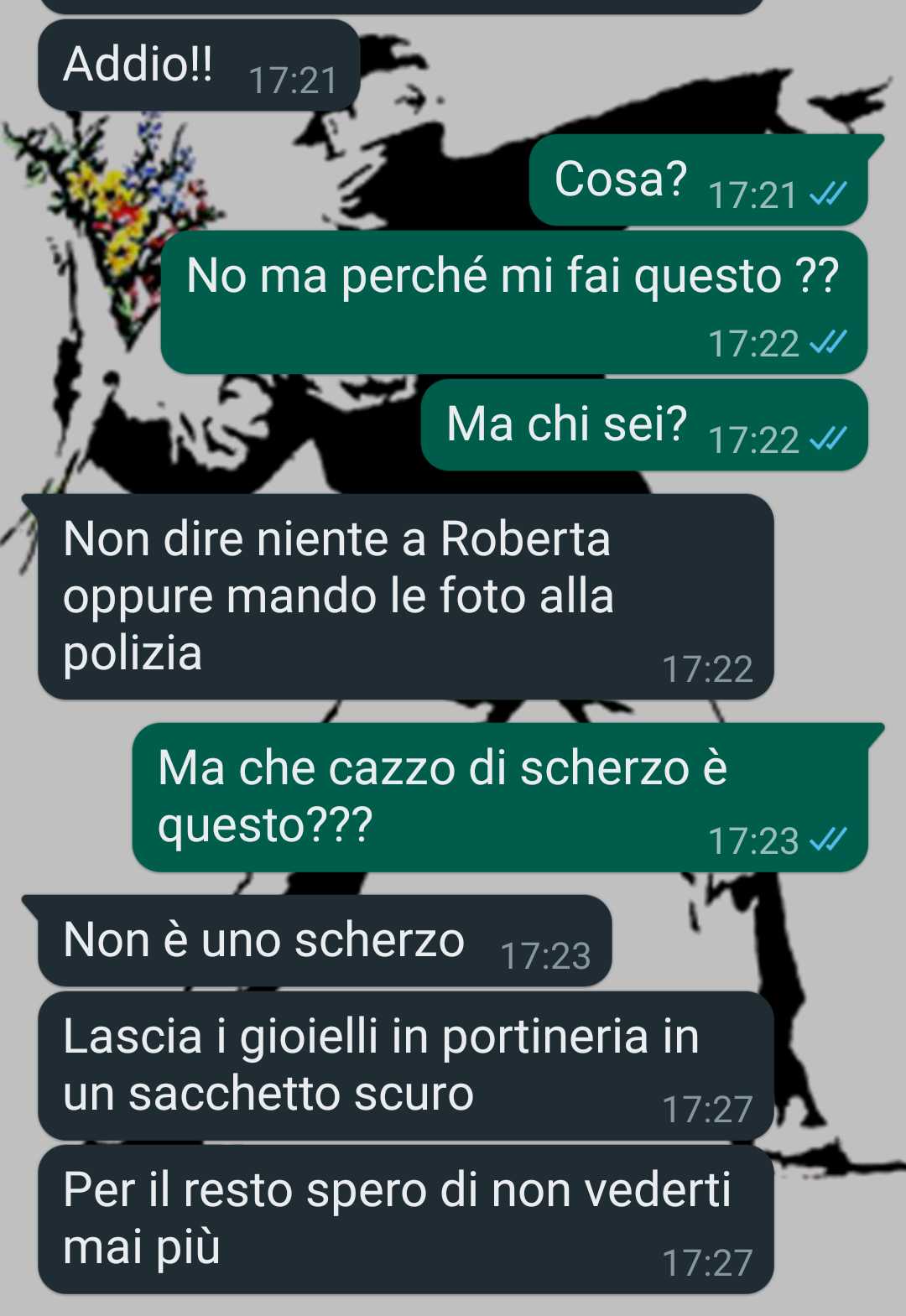This screenshot has width=906, height=1316.
Task: Select 'Non dire niente a Roberta' message
Action: pos(406,597)
